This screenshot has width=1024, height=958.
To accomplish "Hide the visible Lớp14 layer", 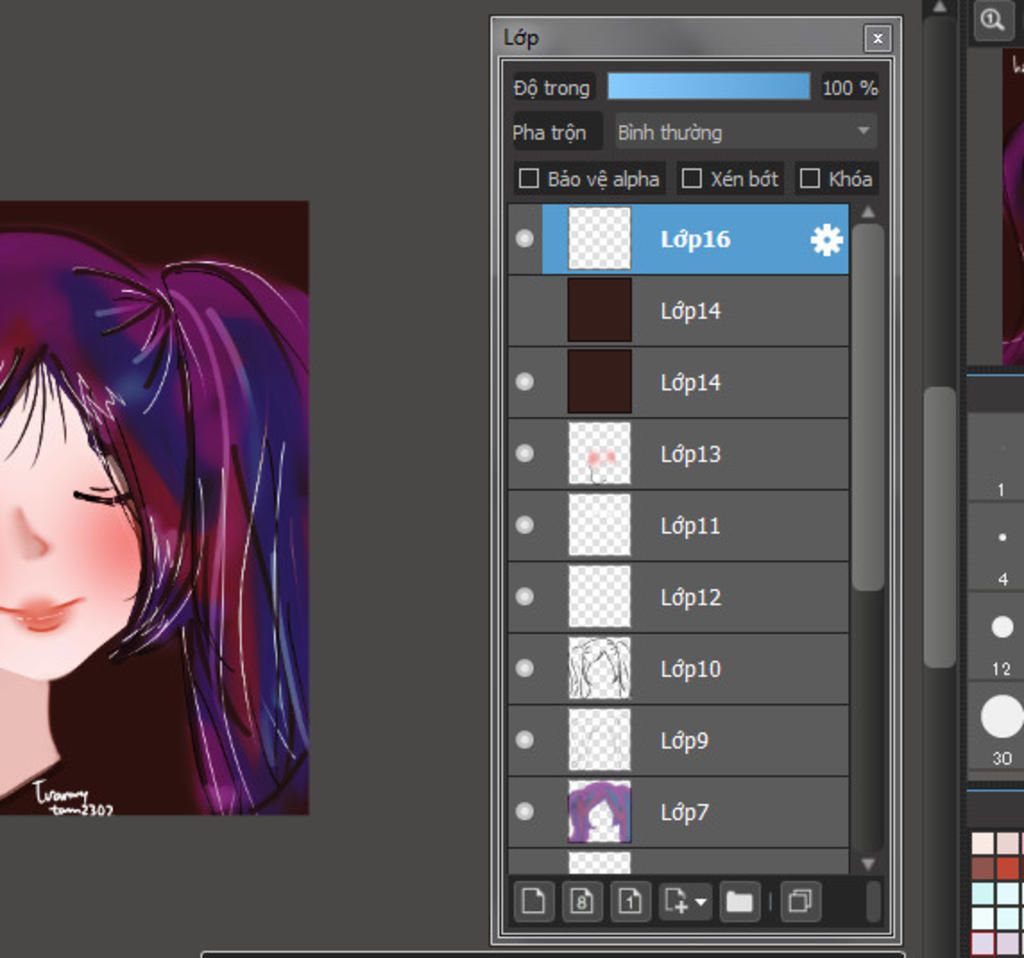I will (524, 381).
